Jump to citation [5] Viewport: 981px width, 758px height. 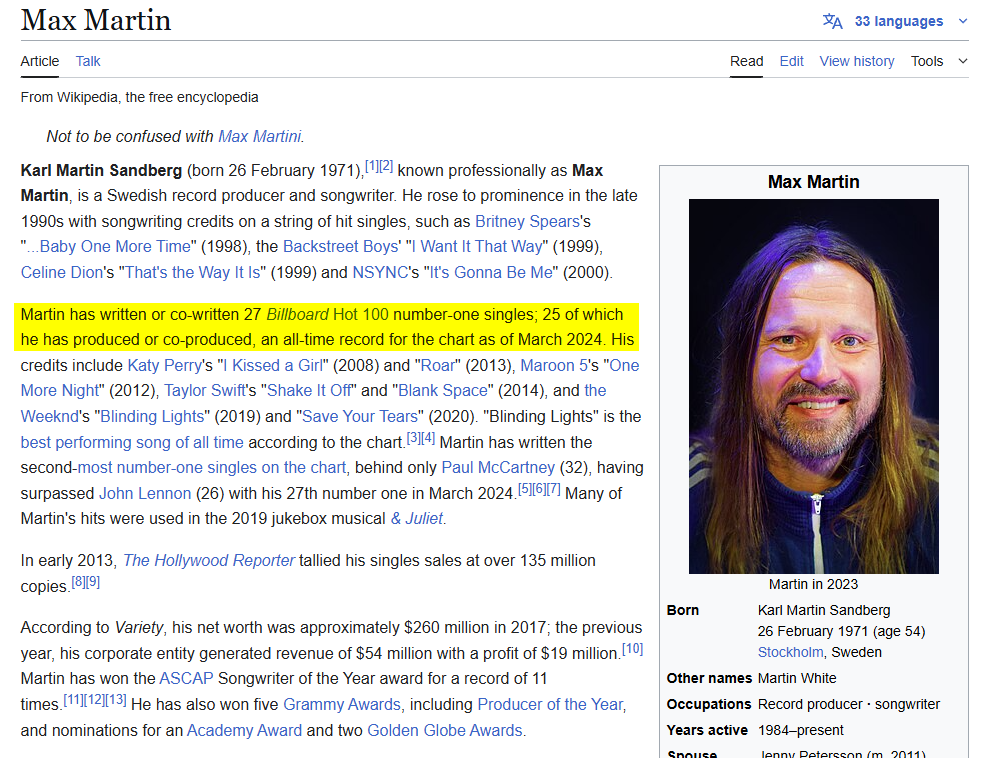tap(525, 488)
